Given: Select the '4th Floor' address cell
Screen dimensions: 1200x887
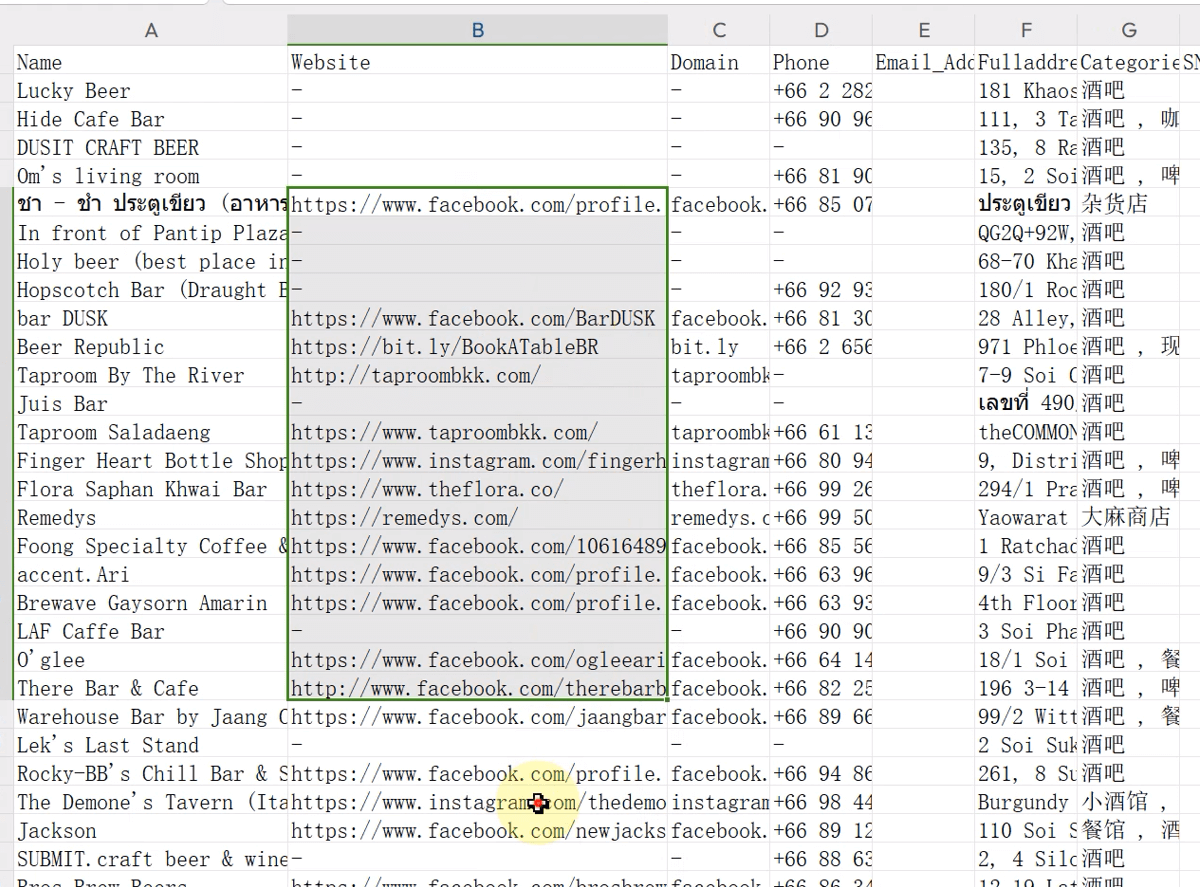Looking at the screenshot, I should 1027,604.
